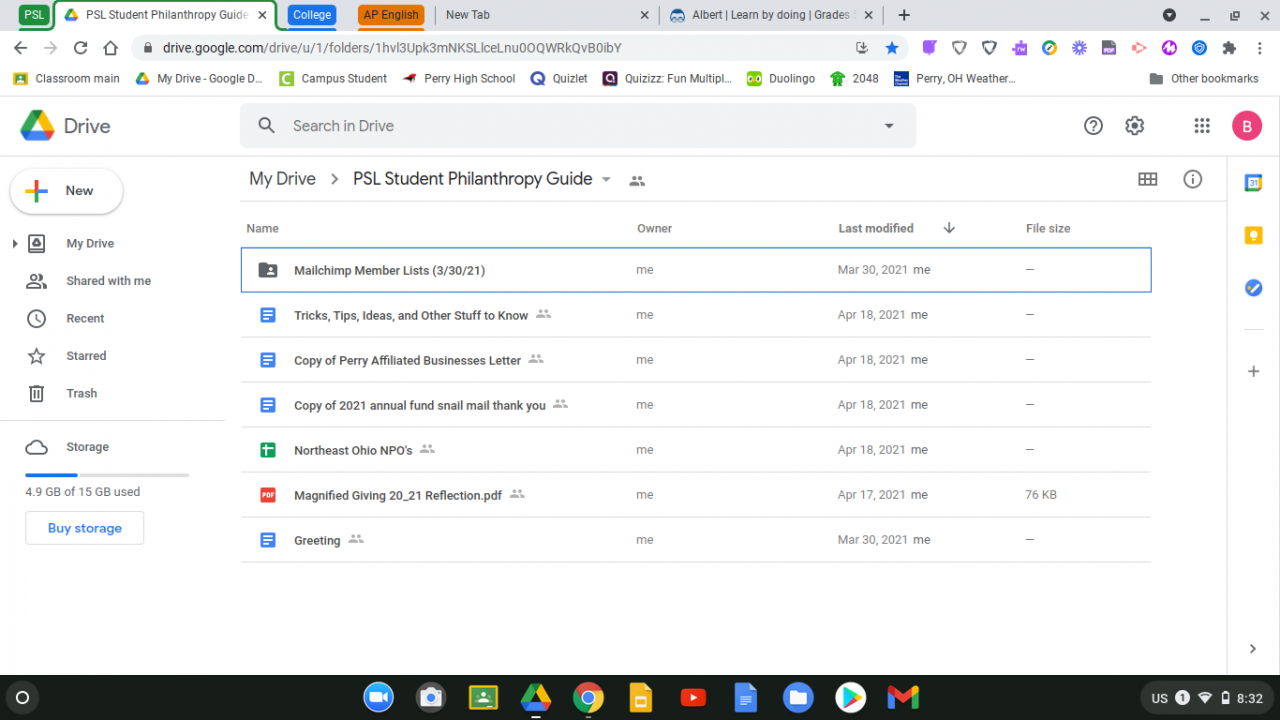The image size is (1280, 720).
Task: Select Mailchimp Member Lists (3/30/21) folder
Action: [x=696, y=270]
